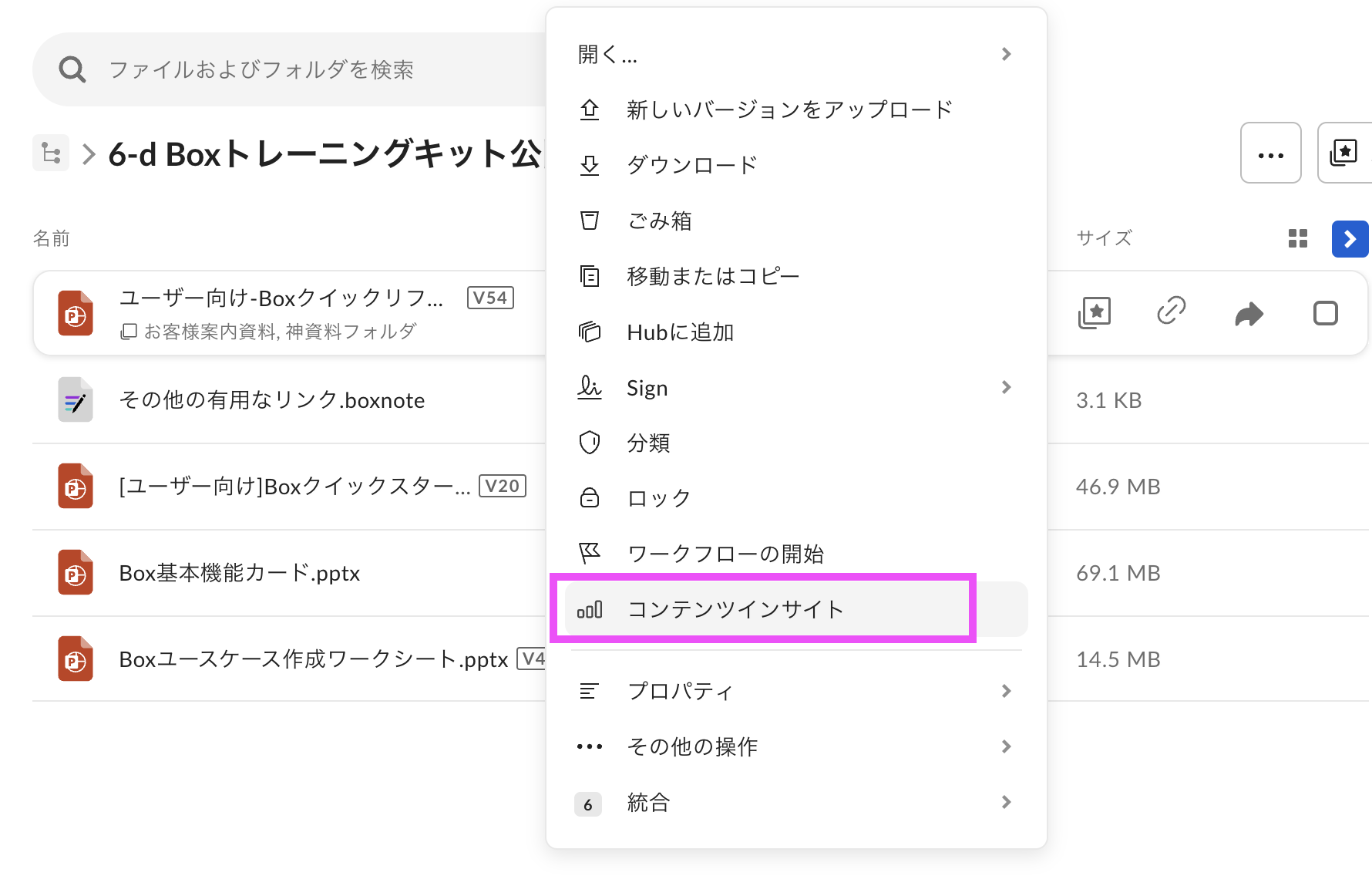Open その他の有用なリンク.boxnote file
The image size is (1372, 876).
(272, 400)
